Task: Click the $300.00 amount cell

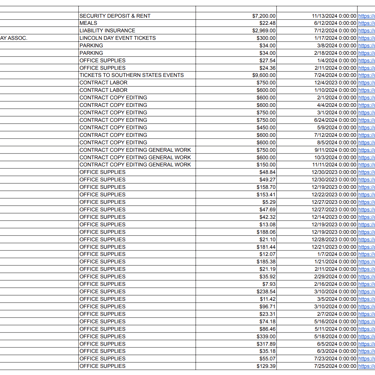Action: click(x=236, y=38)
